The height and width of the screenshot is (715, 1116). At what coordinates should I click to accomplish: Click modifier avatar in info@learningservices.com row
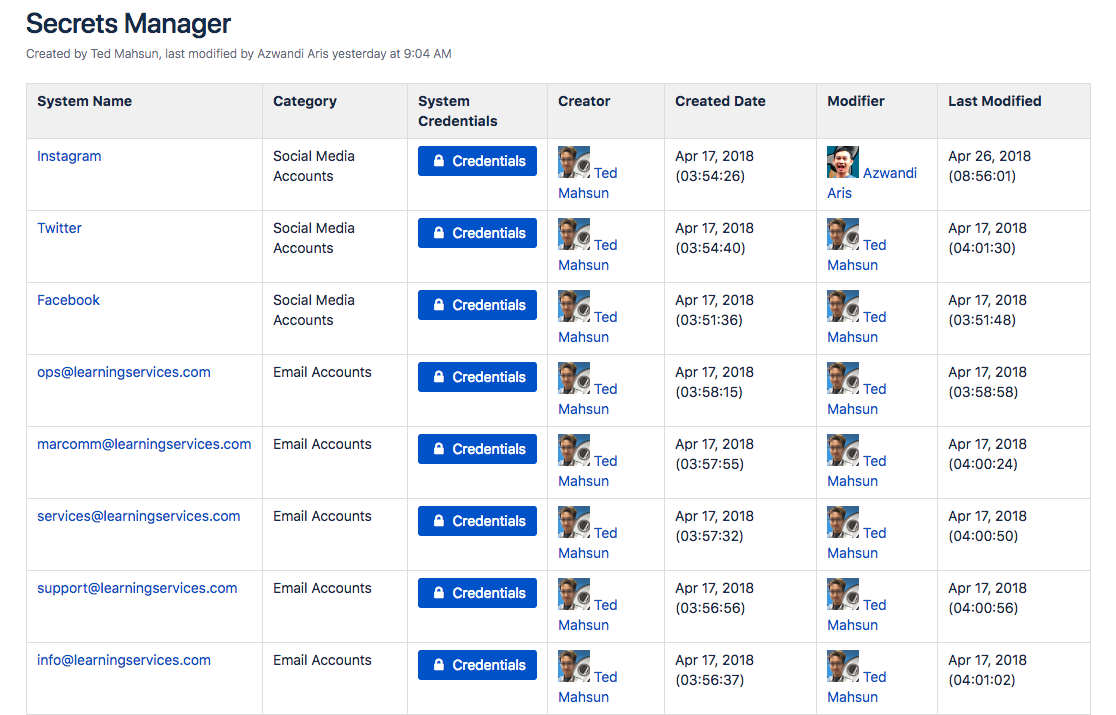[843, 665]
